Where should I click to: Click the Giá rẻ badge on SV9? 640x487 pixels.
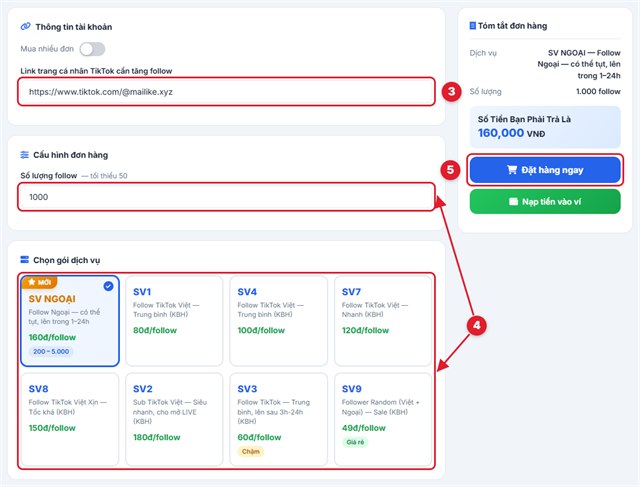[355, 442]
